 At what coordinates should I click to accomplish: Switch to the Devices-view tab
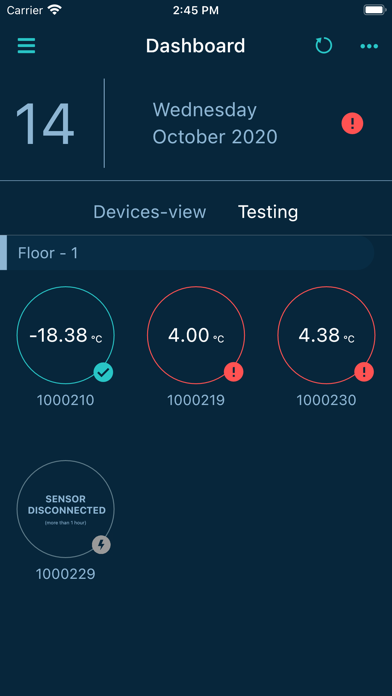pos(150,212)
